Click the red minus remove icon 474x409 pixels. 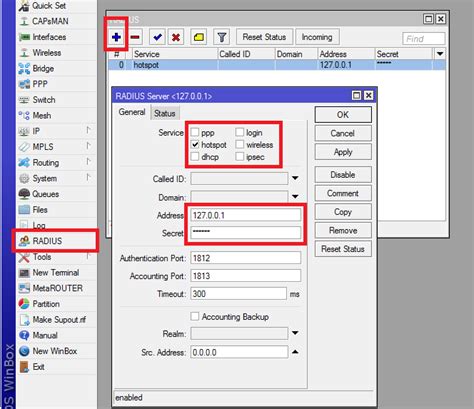point(135,37)
